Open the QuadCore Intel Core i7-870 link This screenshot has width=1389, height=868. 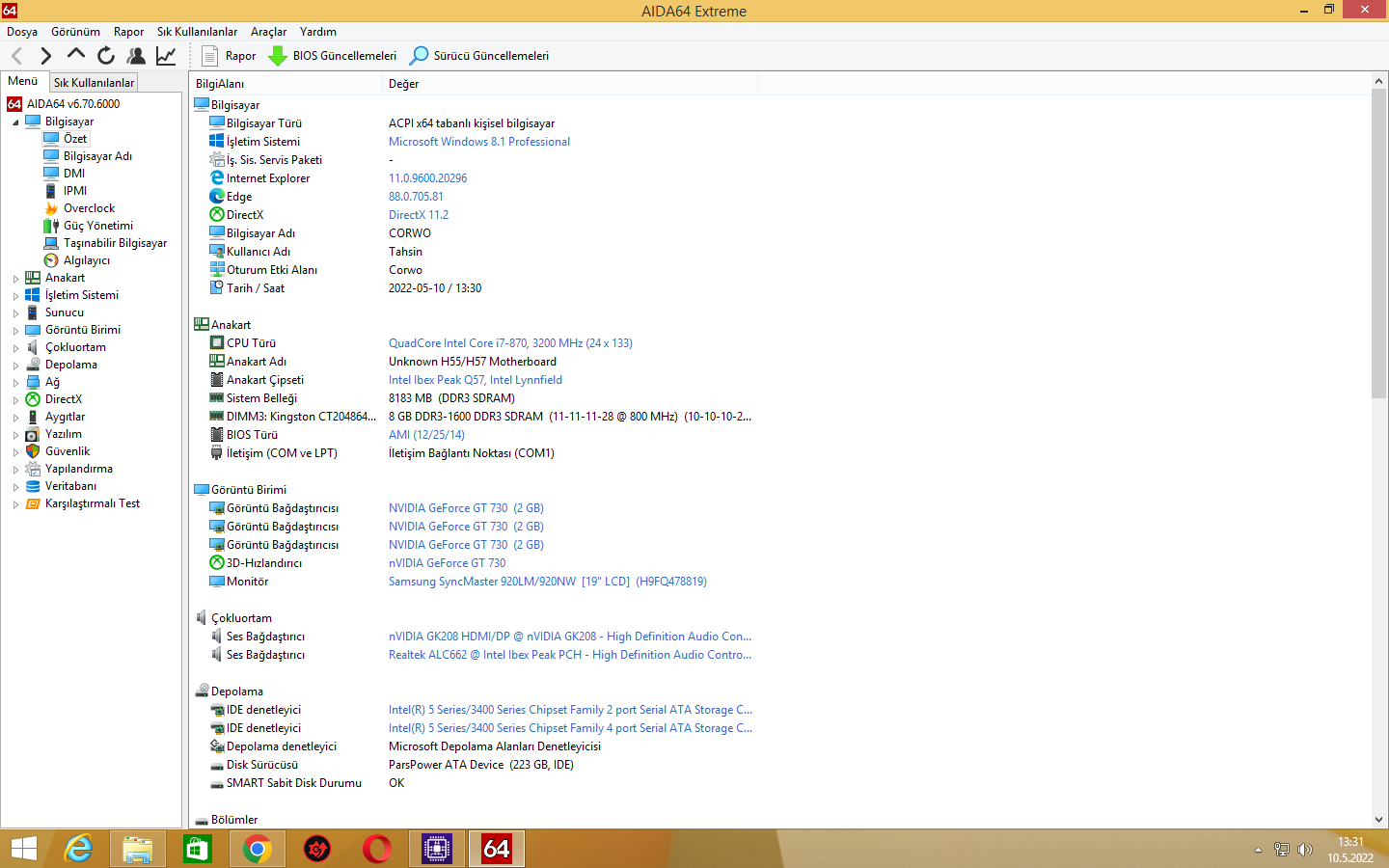pyautogui.click(x=510, y=343)
